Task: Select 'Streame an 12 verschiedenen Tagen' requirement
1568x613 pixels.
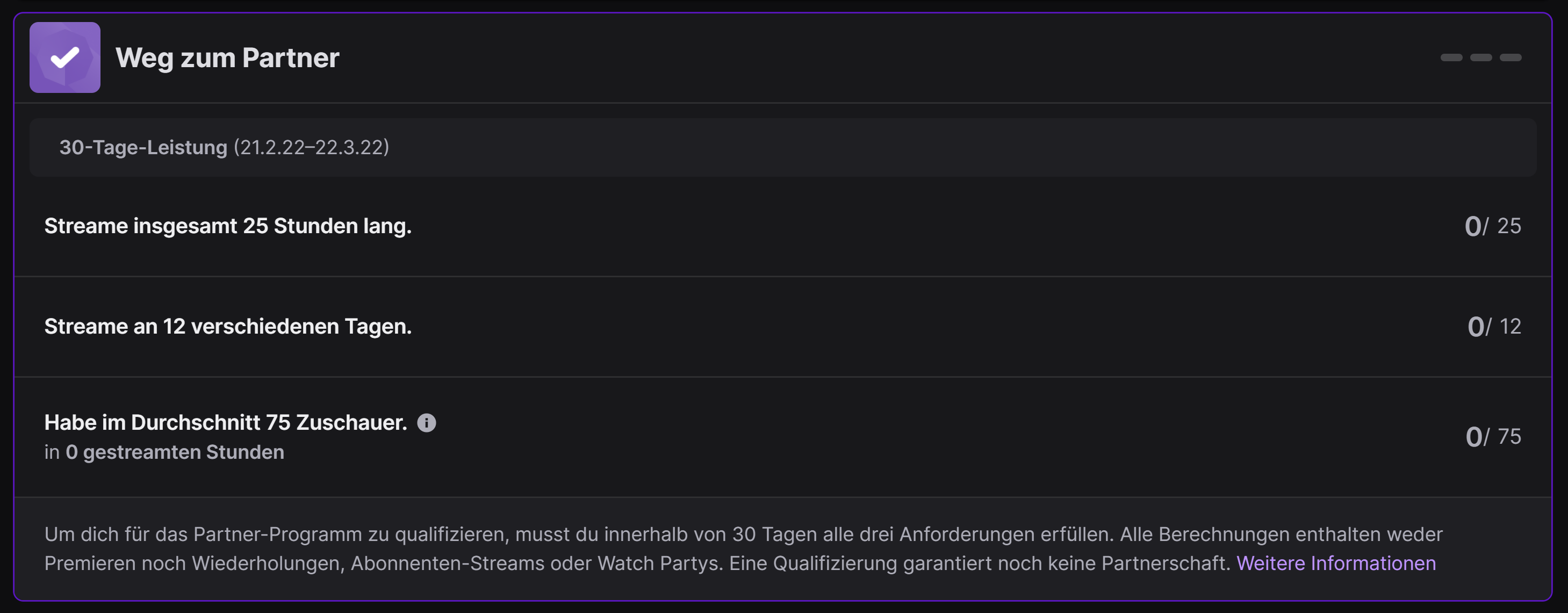Action: (x=228, y=326)
